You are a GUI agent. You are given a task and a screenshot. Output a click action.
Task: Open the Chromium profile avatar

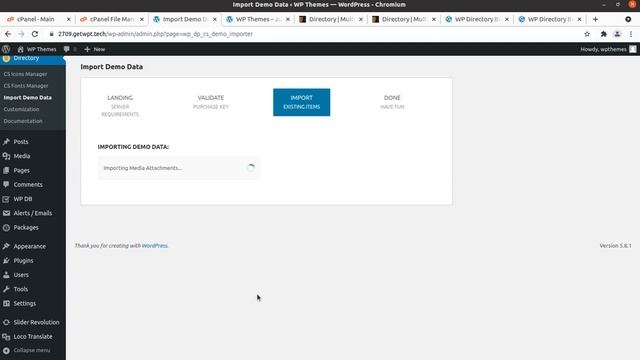(x=617, y=34)
